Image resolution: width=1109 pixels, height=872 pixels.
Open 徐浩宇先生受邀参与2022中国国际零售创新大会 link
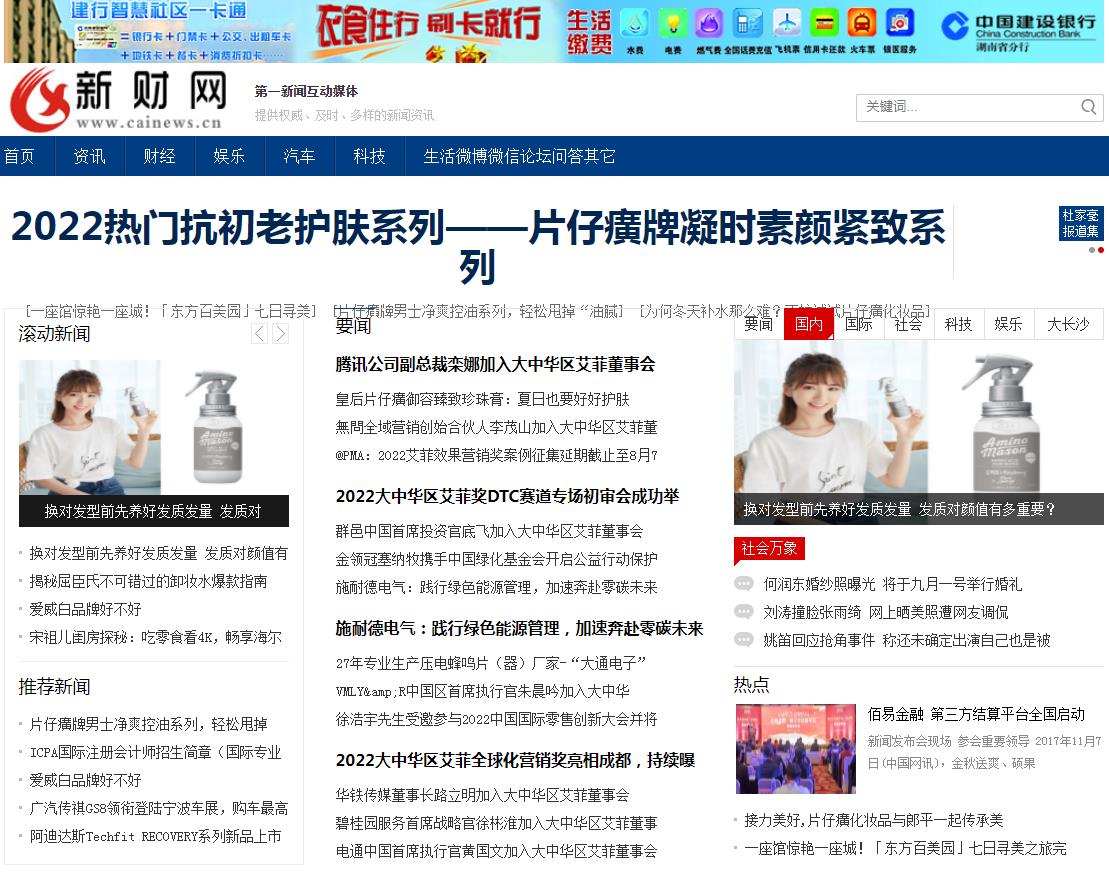point(496,719)
